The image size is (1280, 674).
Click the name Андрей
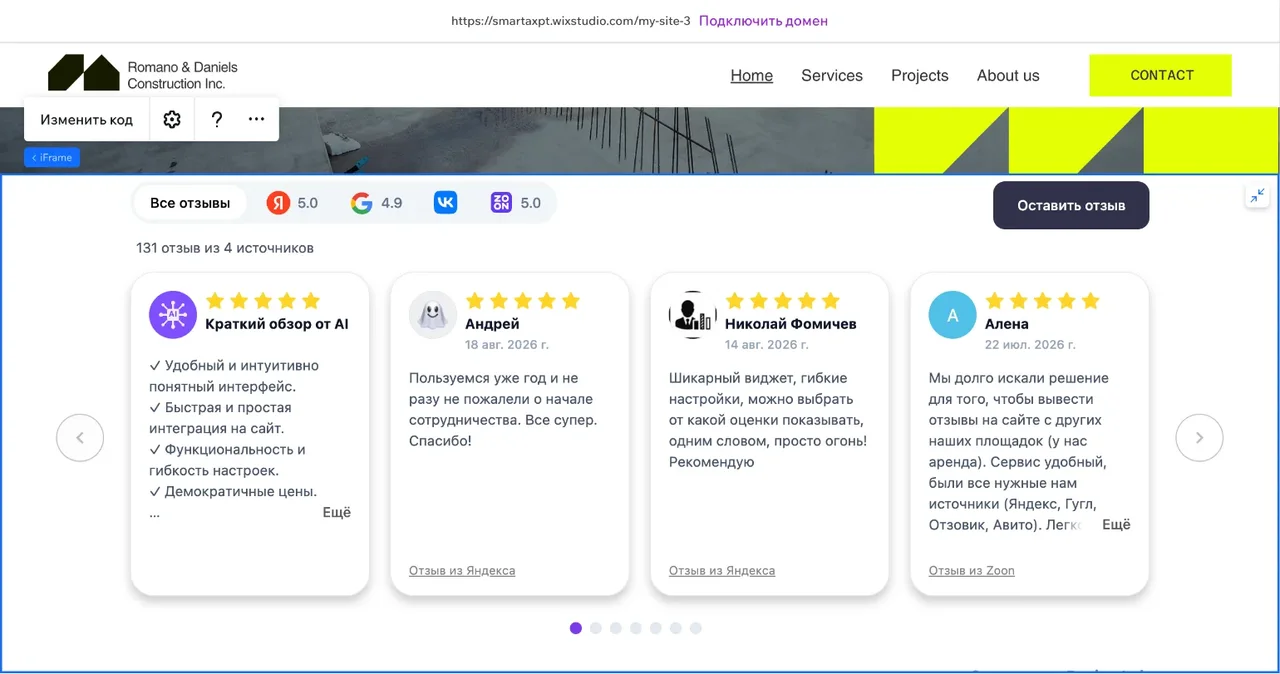click(492, 323)
